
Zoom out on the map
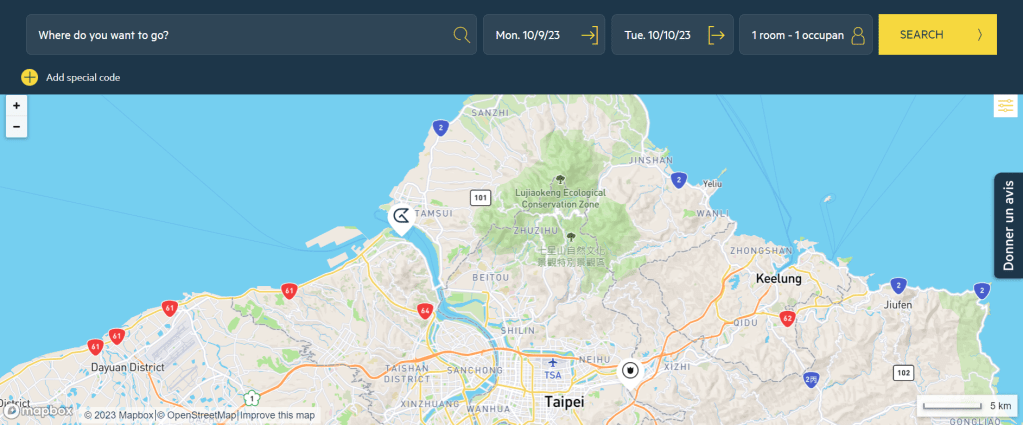click(16, 126)
